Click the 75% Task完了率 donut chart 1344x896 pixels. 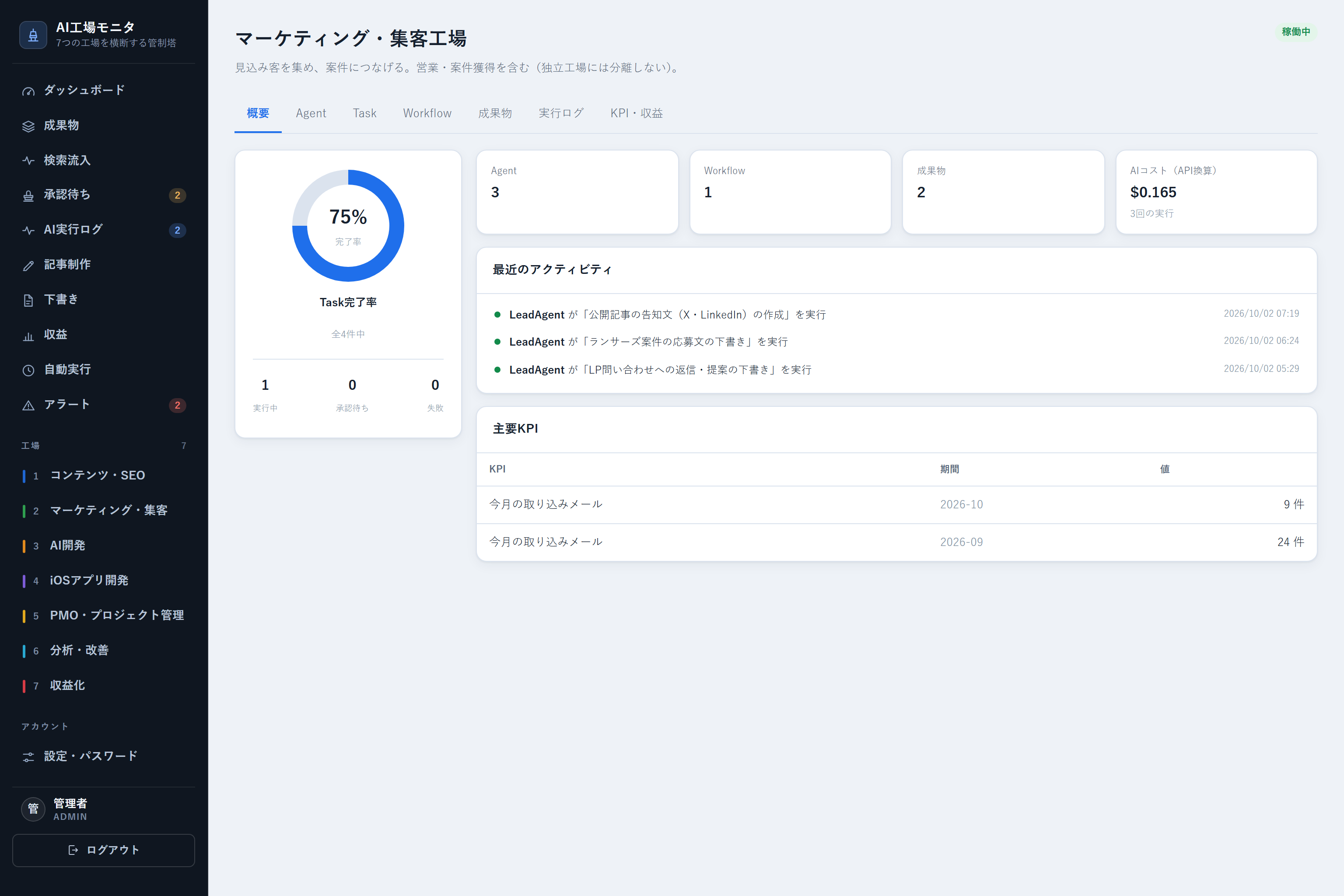pyautogui.click(x=348, y=226)
